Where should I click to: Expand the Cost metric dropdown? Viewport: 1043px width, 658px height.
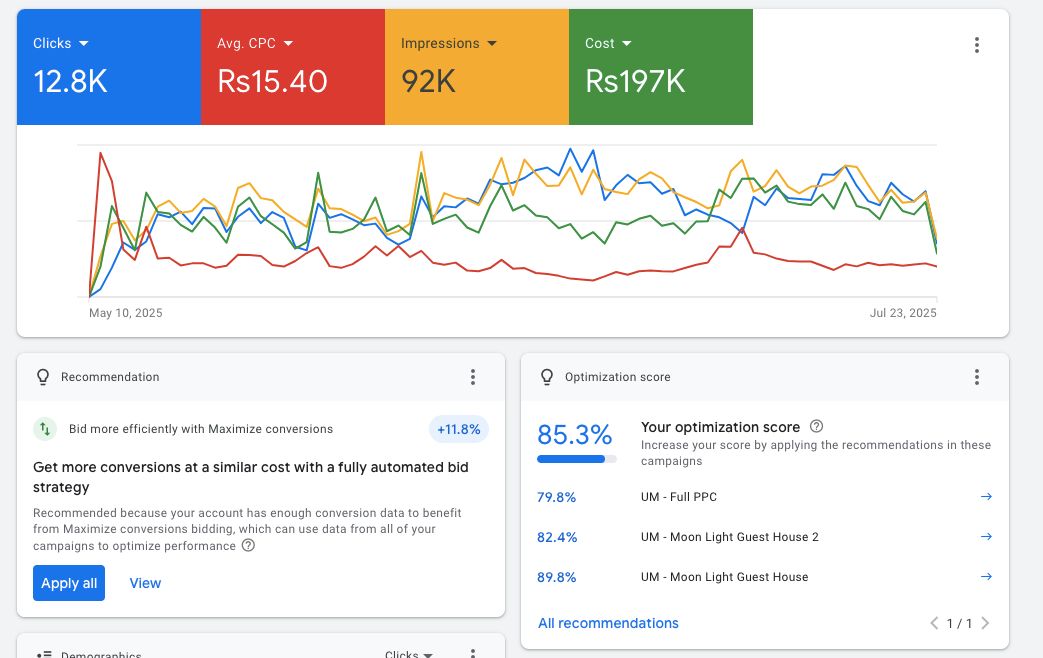click(626, 44)
